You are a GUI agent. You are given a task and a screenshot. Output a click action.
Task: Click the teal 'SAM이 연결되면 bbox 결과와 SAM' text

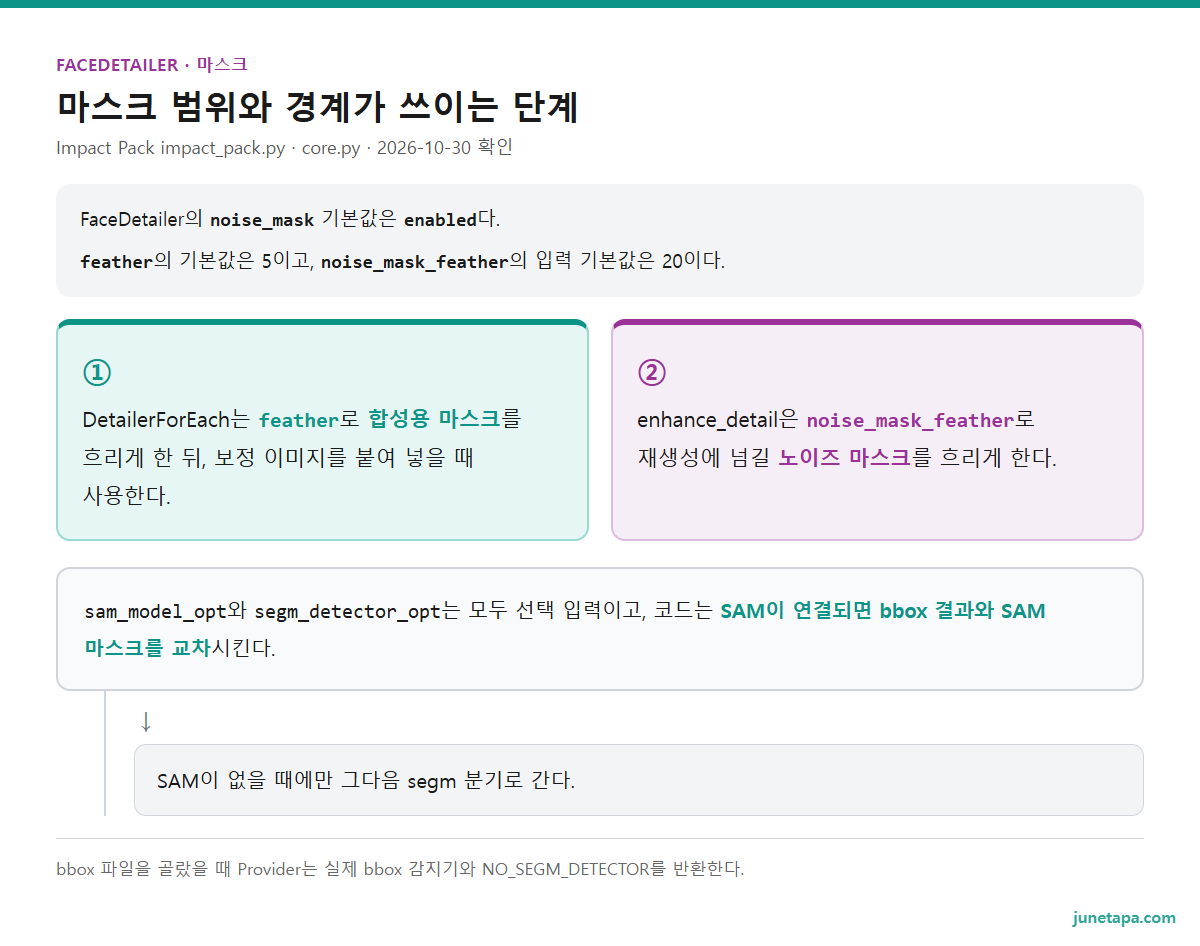pyautogui.click(x=883, y=611)
